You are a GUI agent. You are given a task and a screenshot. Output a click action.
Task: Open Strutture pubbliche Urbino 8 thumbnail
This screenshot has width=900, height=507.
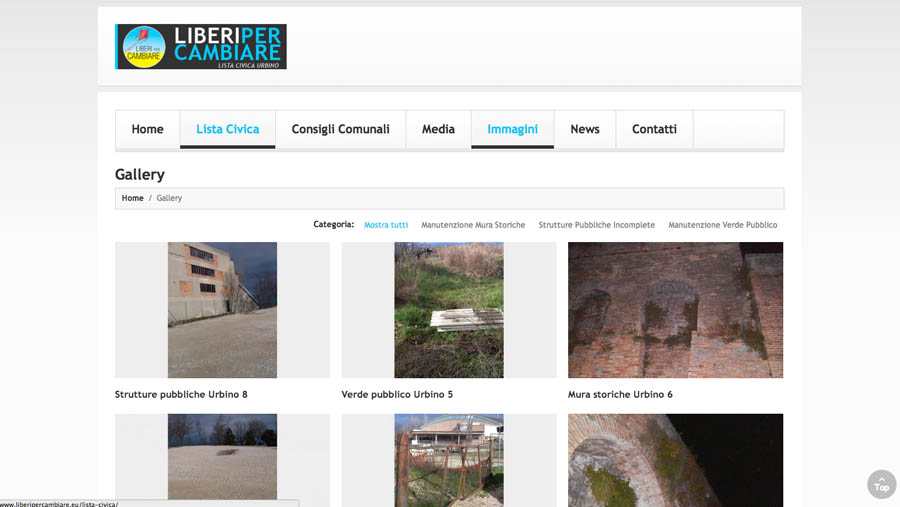coord(223,310)
